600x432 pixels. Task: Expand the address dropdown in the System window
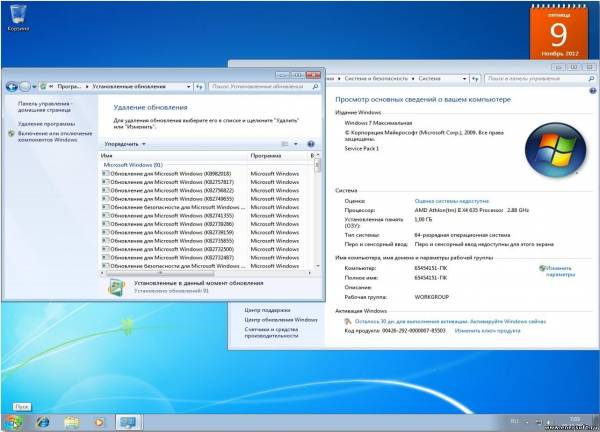click(464, 78)
